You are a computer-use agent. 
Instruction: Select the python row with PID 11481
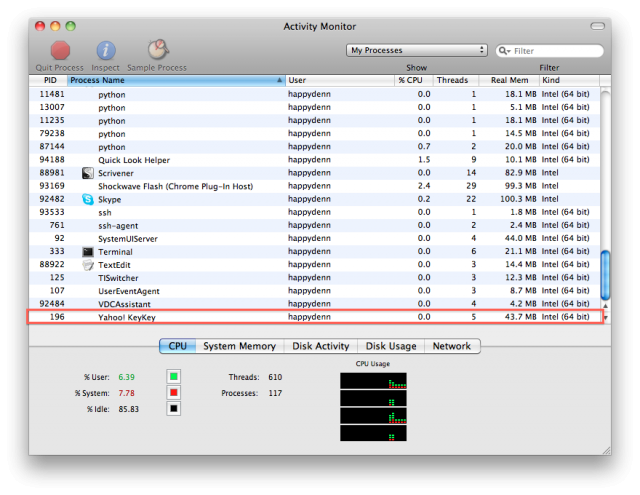tap(315, 94)
